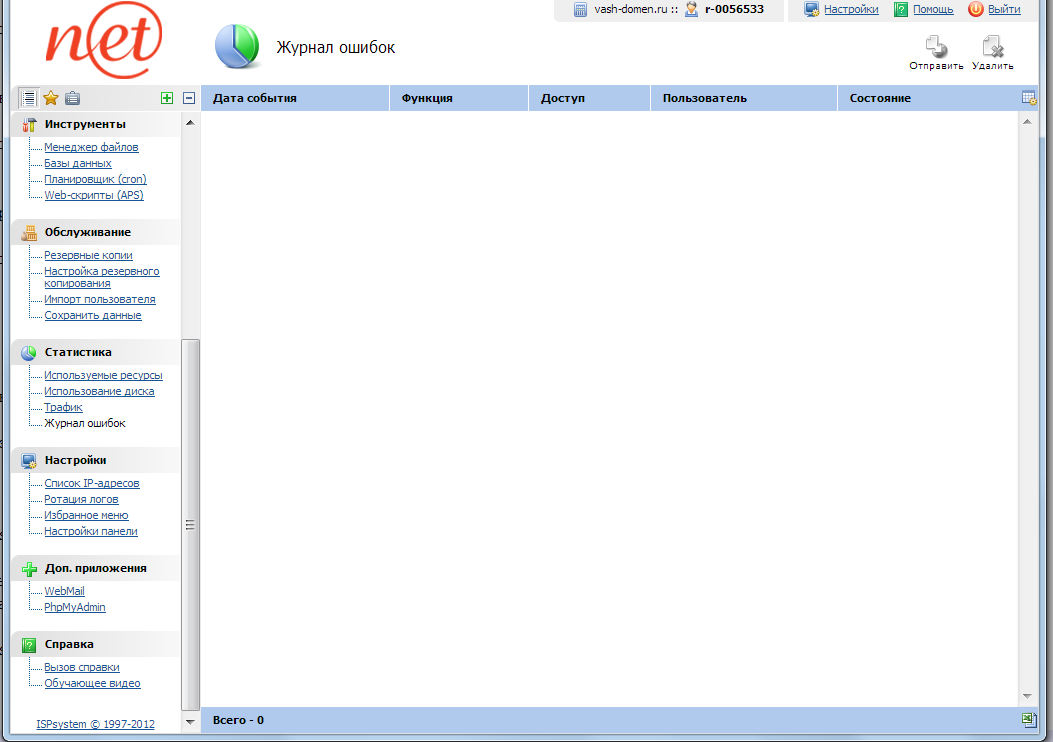
Task: Click sidebar scrollbar down arrow
Action: click(190, 721)
